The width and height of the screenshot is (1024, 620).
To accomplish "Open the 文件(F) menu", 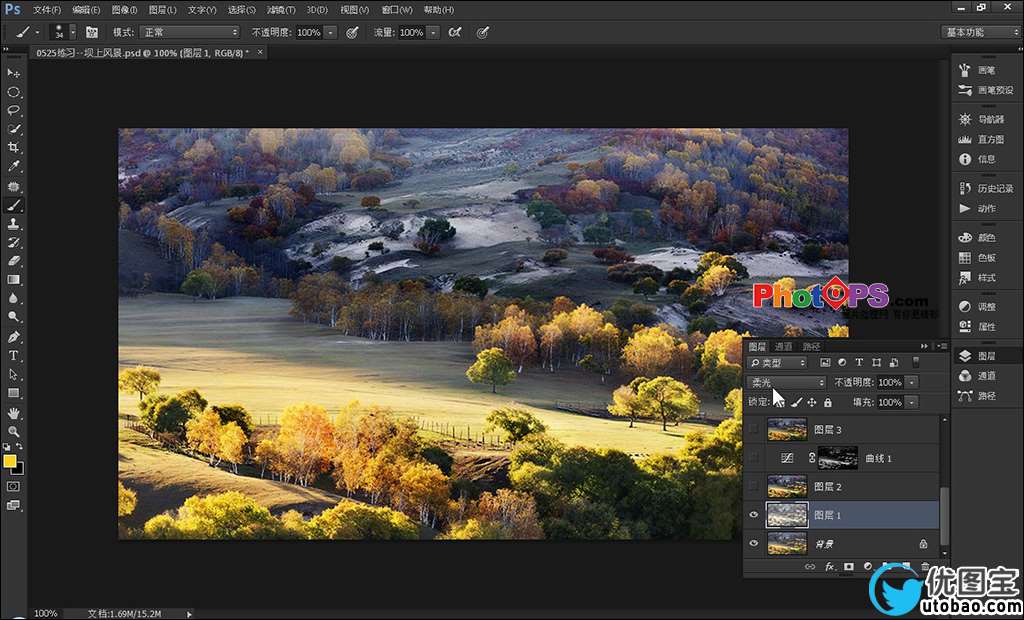I will [x=46, y=10].
